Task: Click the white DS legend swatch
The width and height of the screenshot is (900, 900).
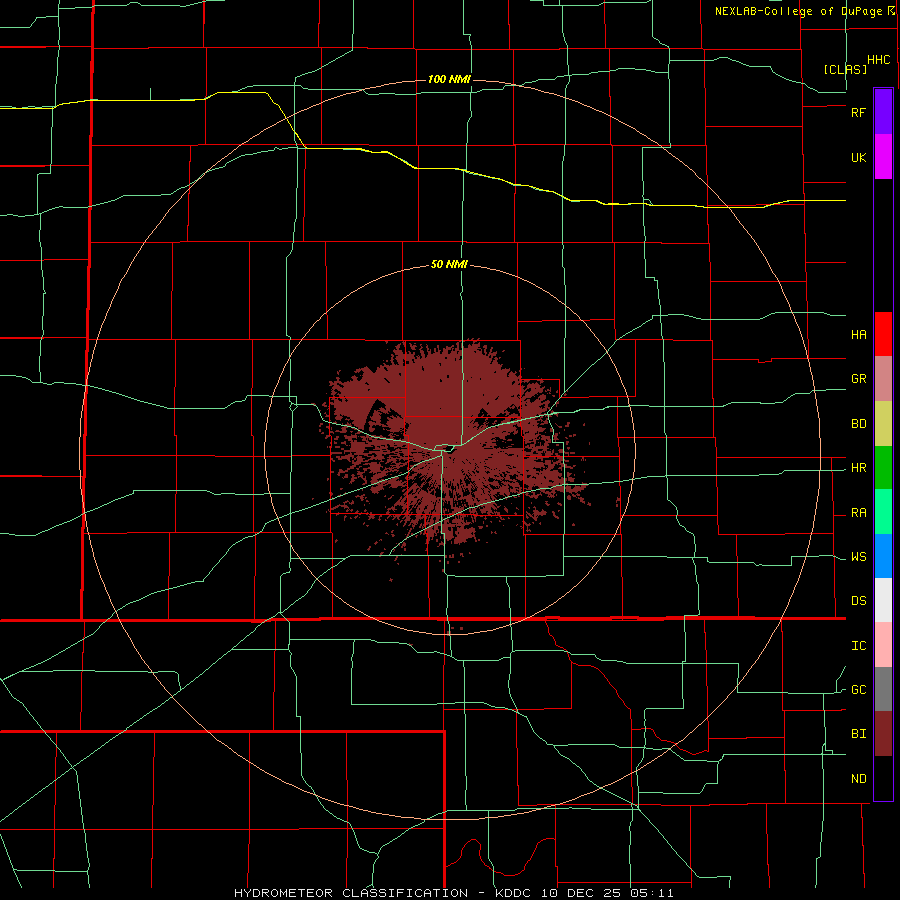Action: click(883, 600)
